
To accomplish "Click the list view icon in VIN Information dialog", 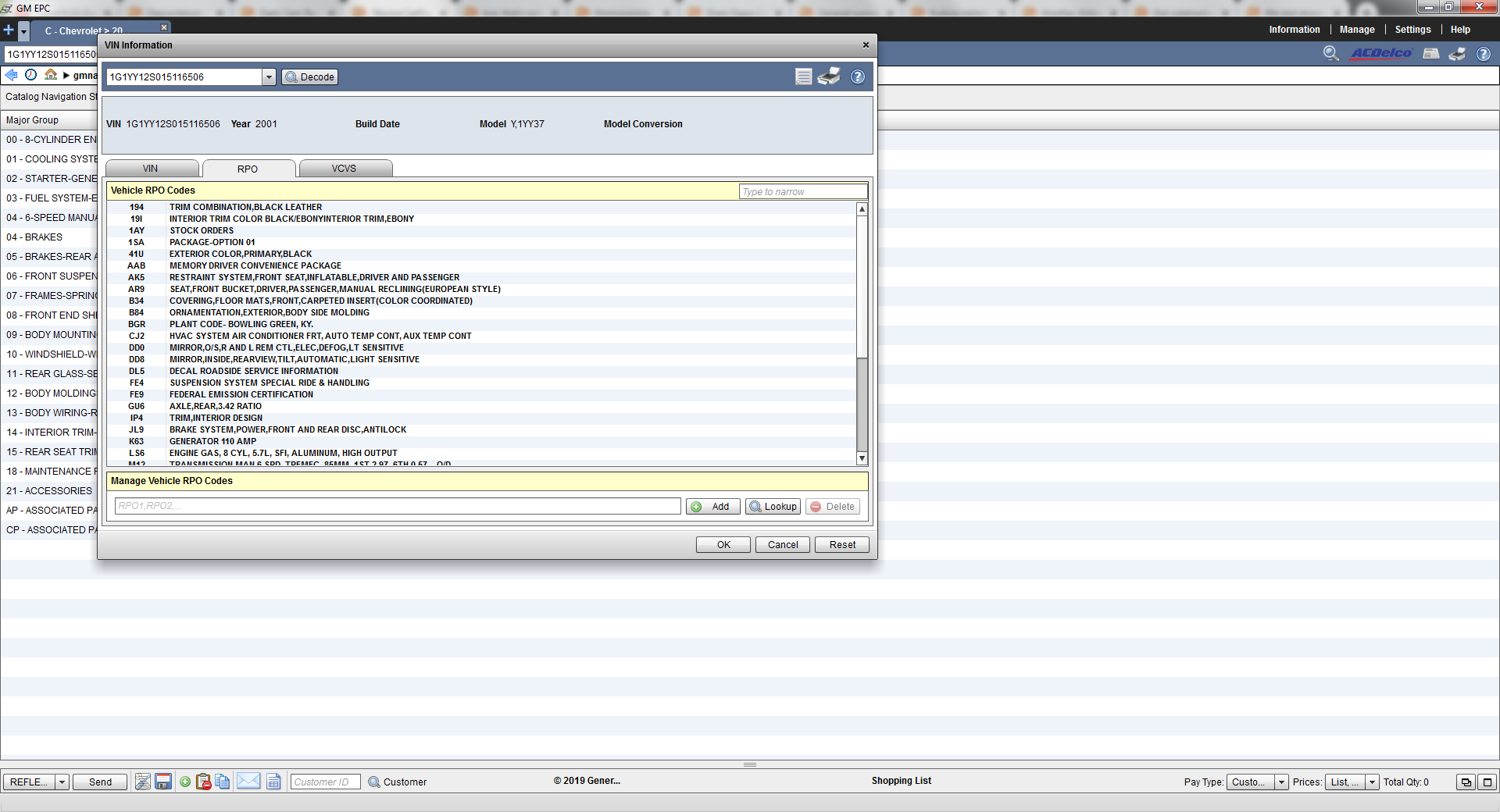I will tap(803, 77).
